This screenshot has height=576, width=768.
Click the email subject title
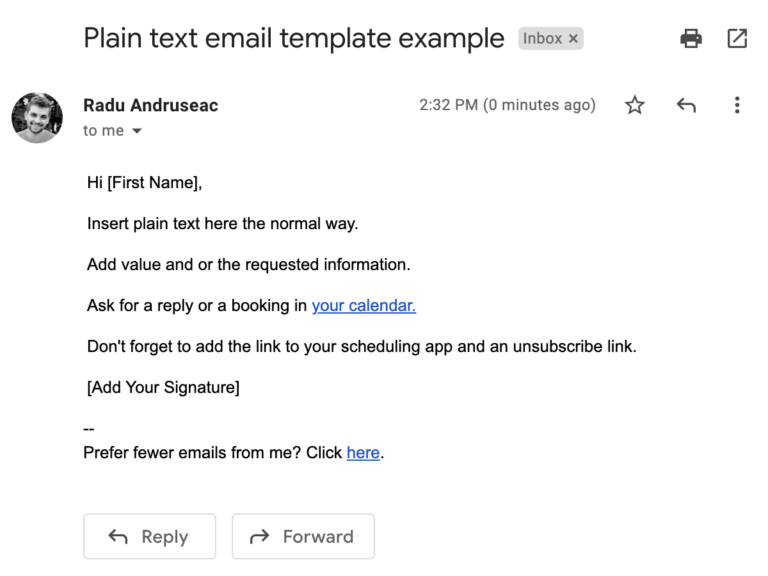tap(294, 38)
